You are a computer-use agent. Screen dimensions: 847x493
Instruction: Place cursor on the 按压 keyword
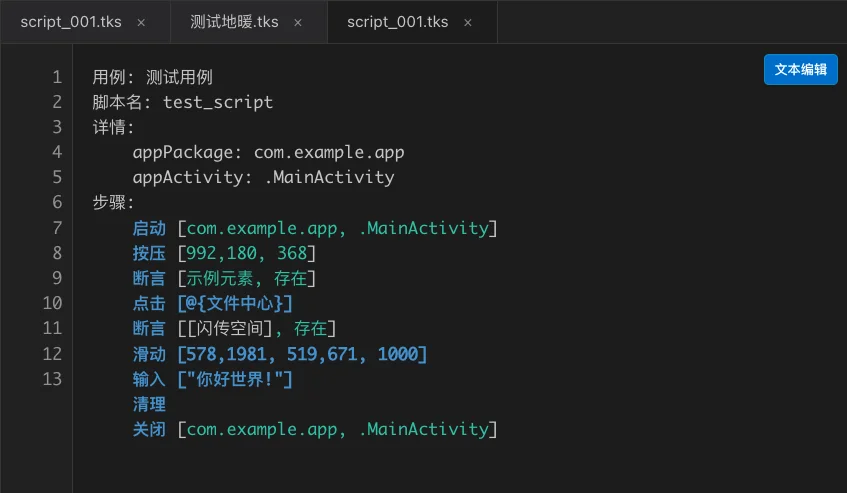tap(149, 253)
